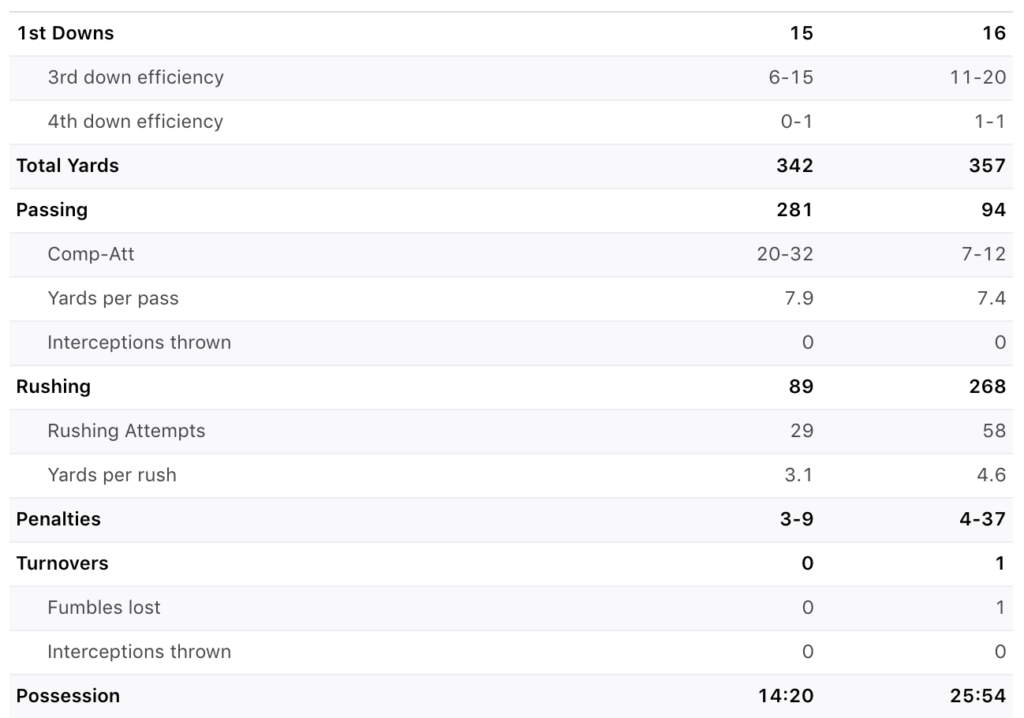Select the Fumbles lost row label
This screenshot has width=1024, height=718.
point(104,608)
